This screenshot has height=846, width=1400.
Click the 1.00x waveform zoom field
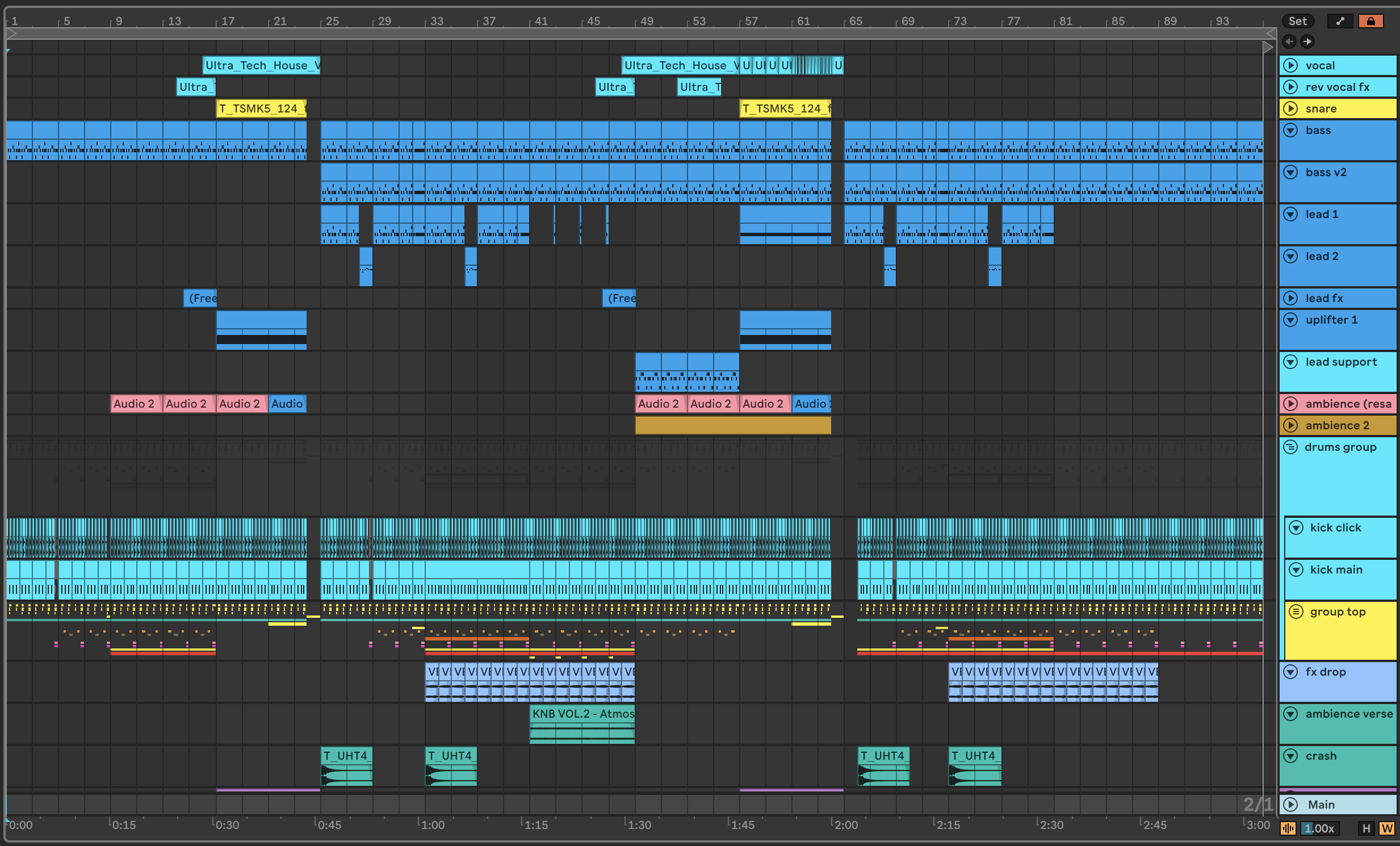pyautogui.click(x=1319, y=828)
